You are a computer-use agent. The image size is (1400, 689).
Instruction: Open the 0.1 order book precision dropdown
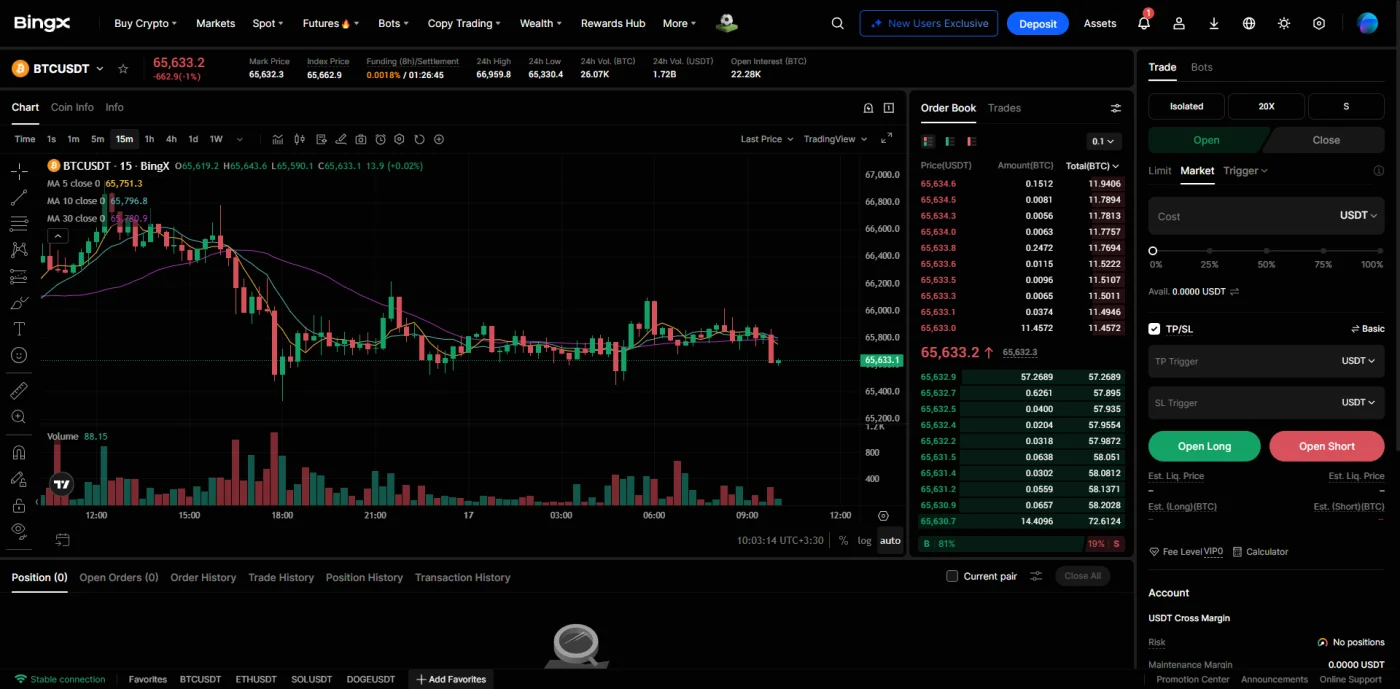[1104, 141]
